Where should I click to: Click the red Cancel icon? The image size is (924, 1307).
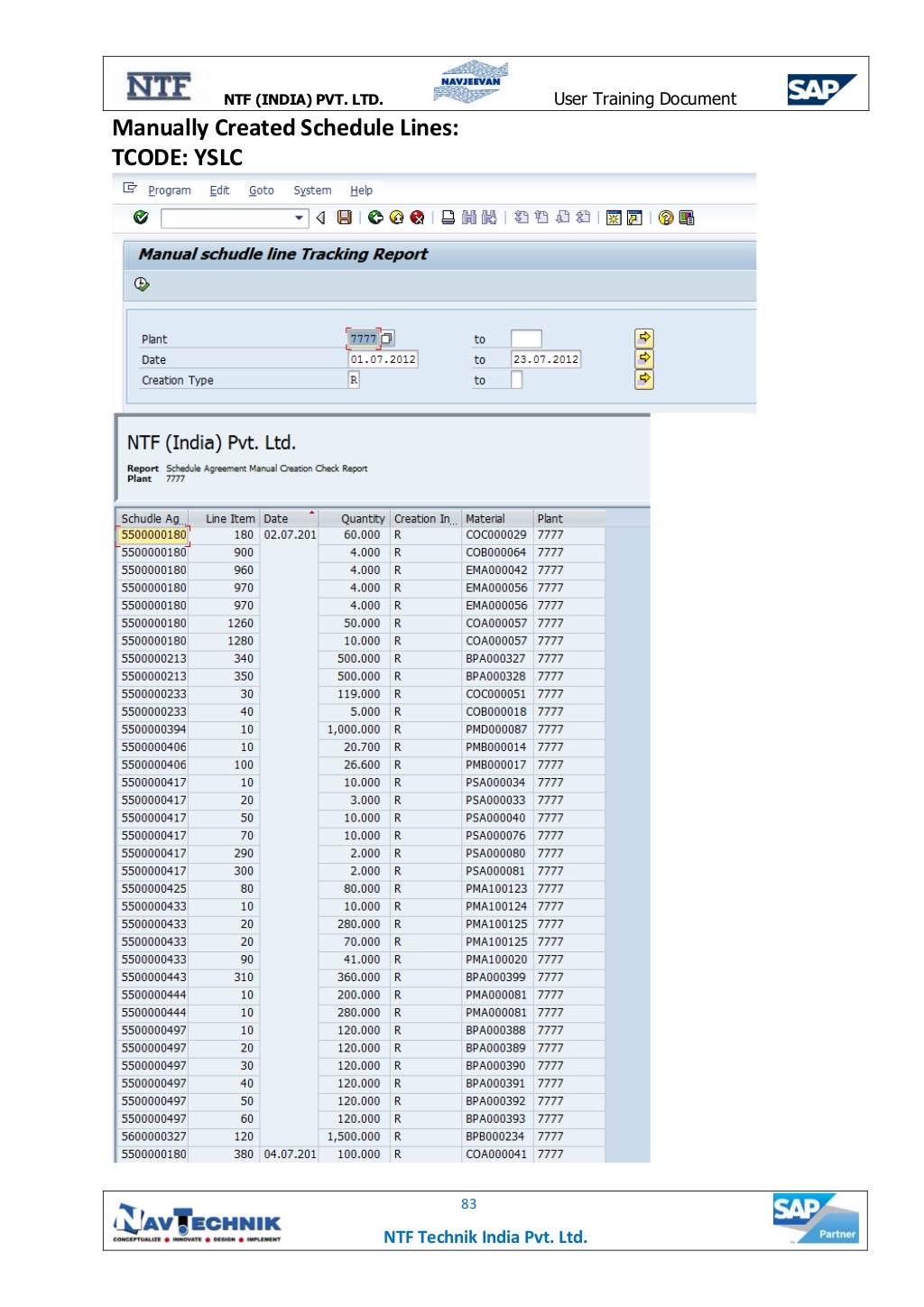tap(417, 218)
